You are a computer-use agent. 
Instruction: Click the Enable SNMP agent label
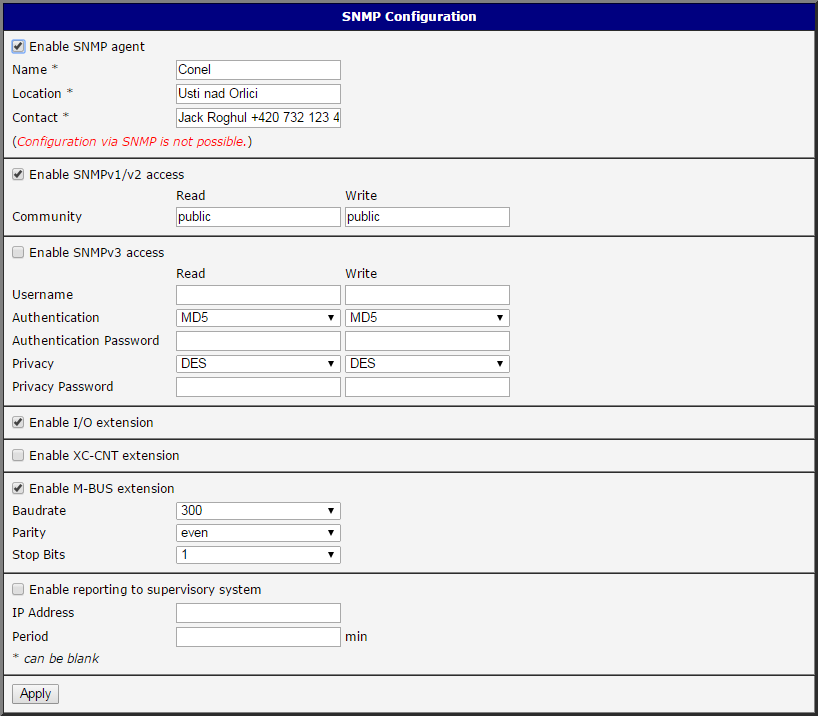click(87, 46)
